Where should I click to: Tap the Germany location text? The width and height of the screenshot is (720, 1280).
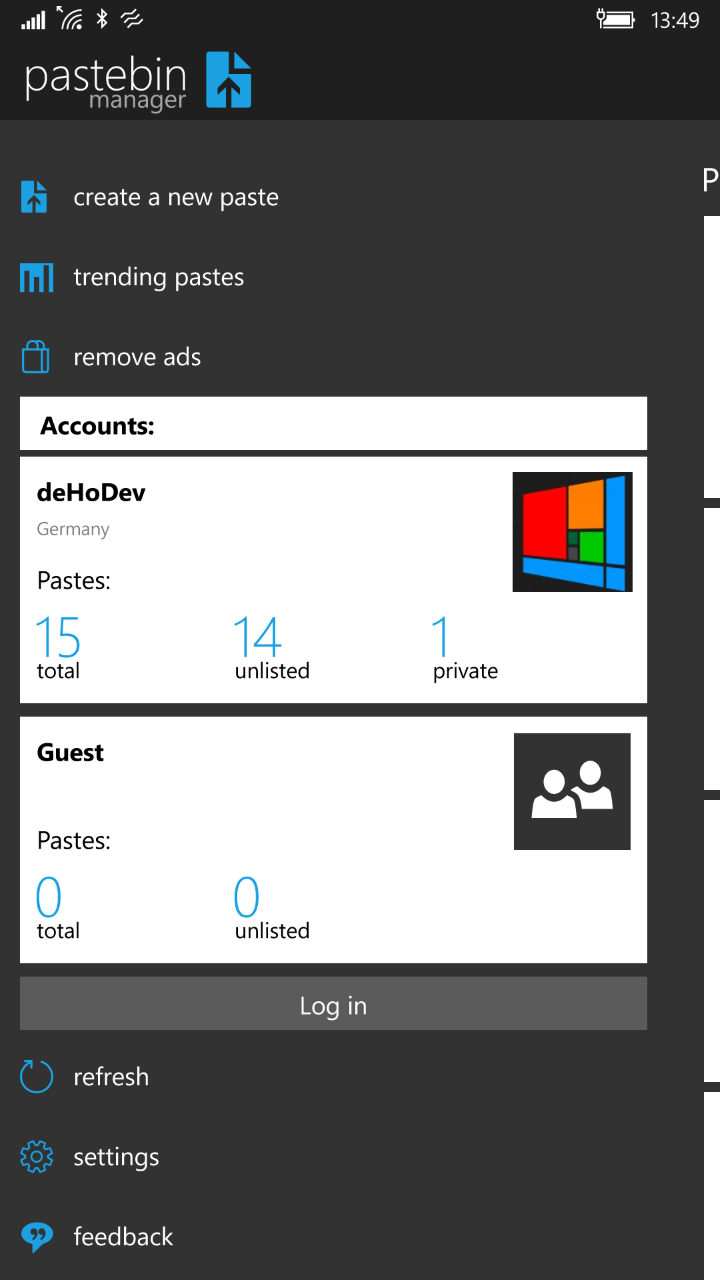[x=73, y=529]
